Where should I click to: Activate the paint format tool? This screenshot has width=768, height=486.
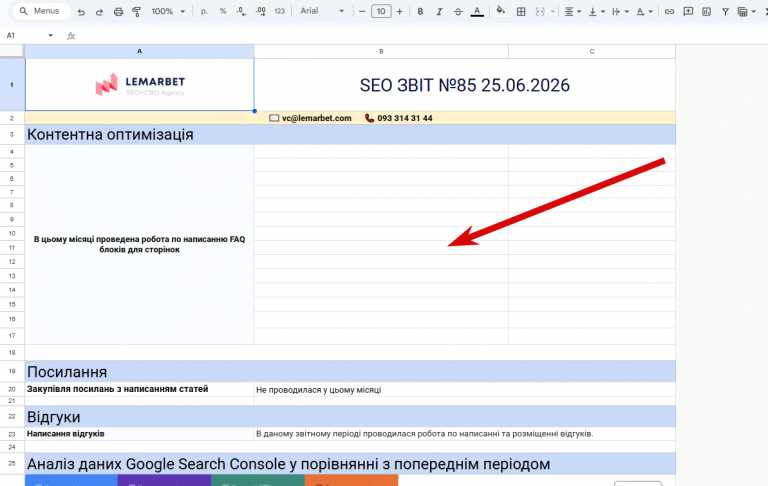click(137, 11)
